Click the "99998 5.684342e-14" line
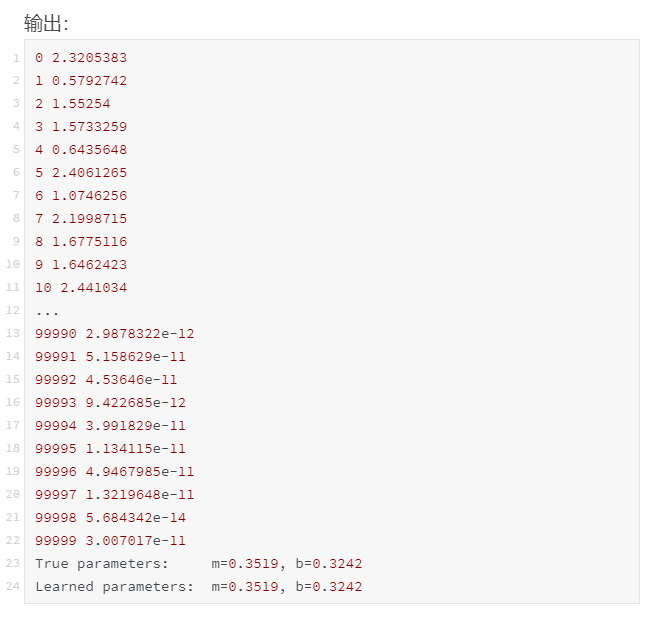The height and width of the screenshot is (619, 654). [x=110, y=518]
